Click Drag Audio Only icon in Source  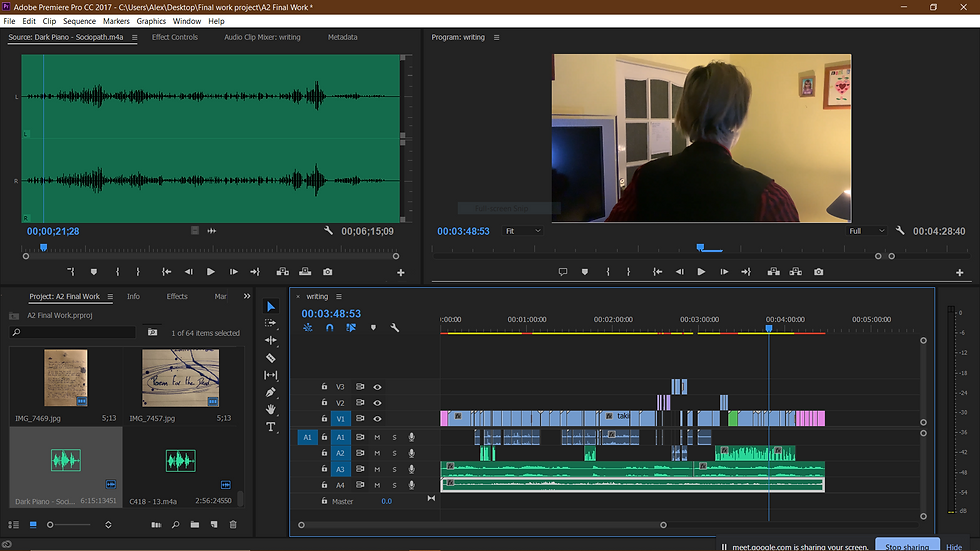coord(212,231)
